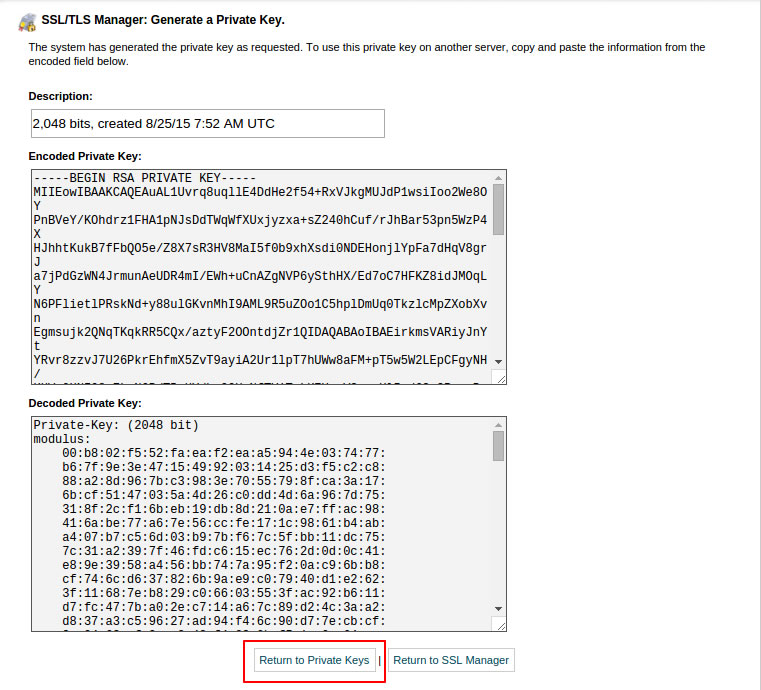
Task: Click scrollbar thumb in Decoded Private Key box
Action: [x=498, y=446]
